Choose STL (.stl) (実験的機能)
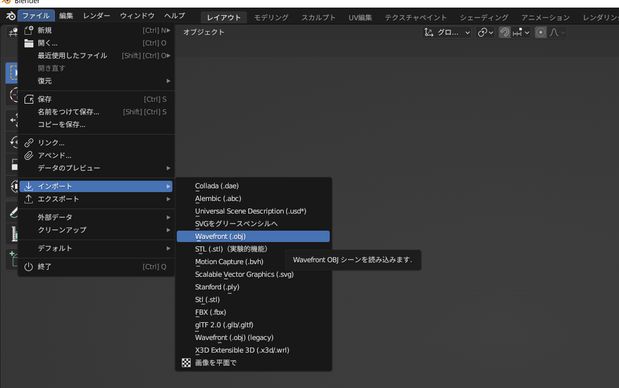 253,249
